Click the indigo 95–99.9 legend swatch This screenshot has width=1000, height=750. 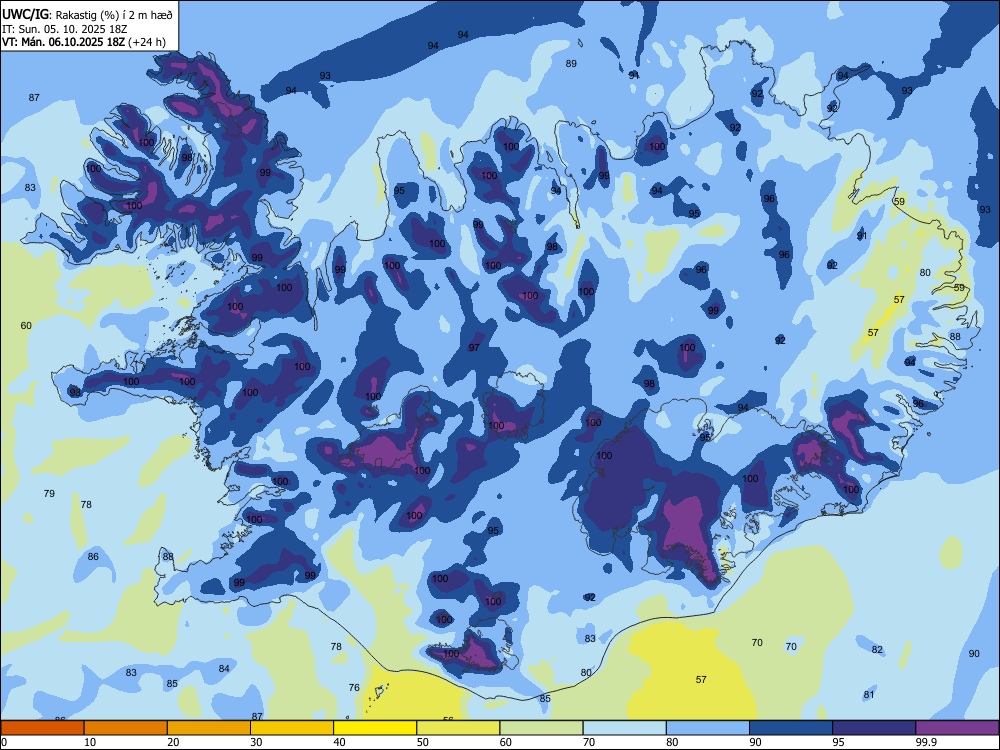point(874,728)
